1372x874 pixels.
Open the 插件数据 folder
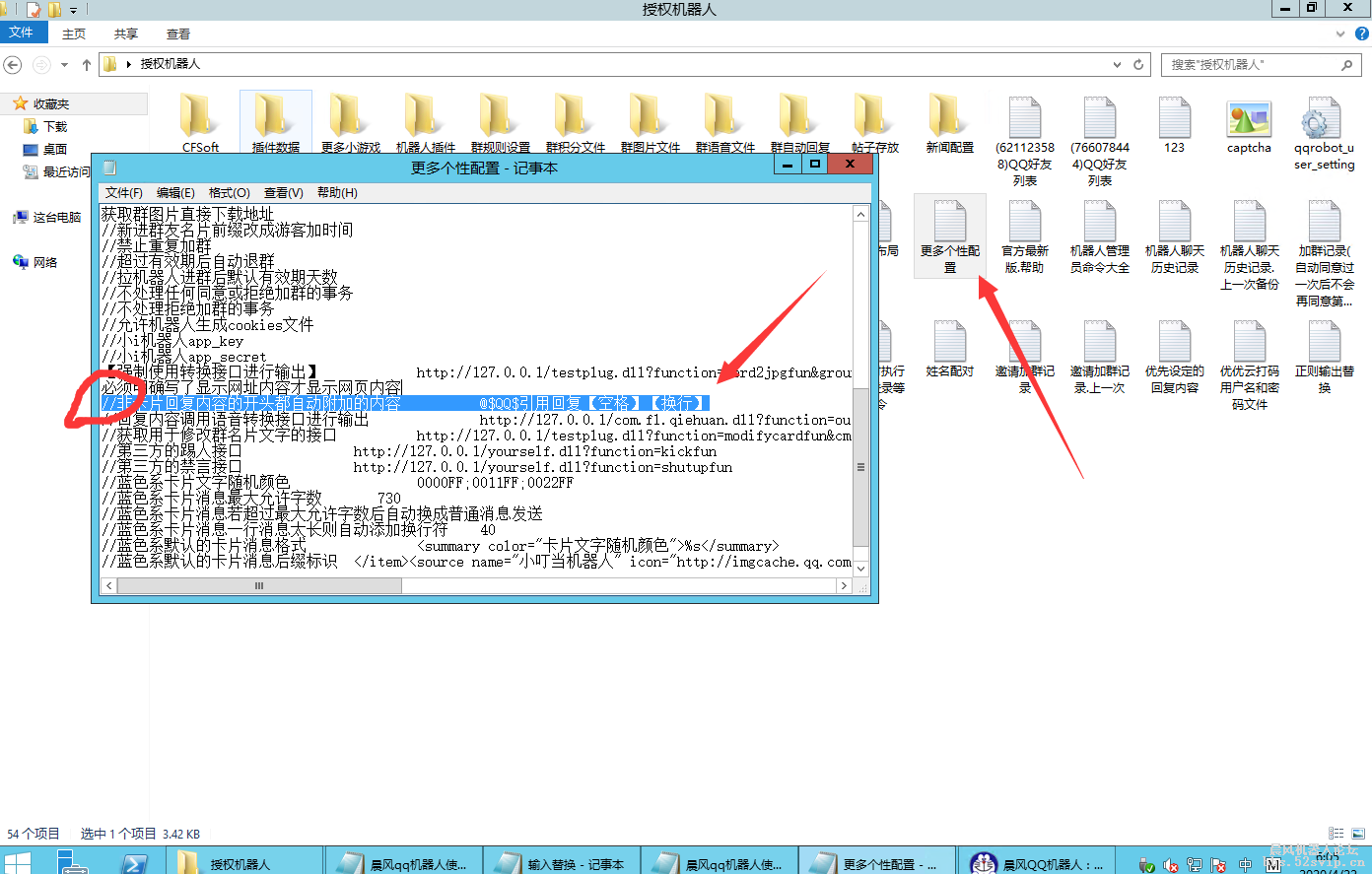click(x=276, y=118)
